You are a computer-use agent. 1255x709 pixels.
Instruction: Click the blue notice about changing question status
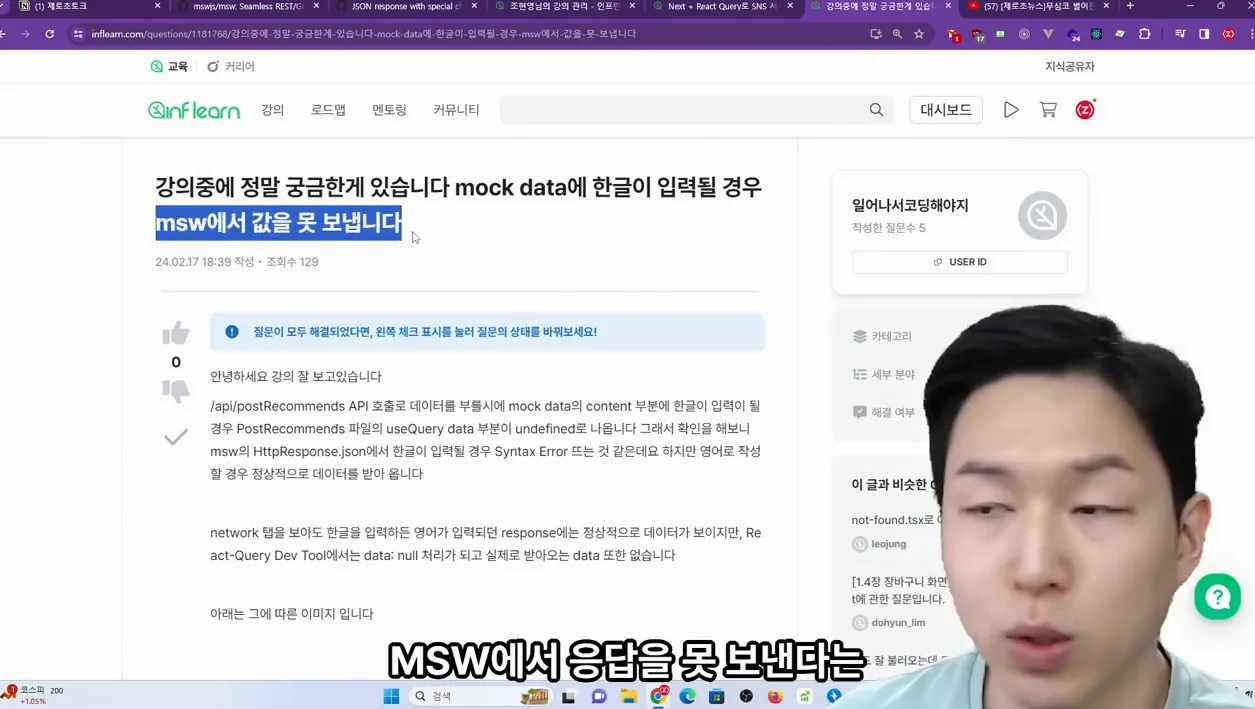(487, 332)
